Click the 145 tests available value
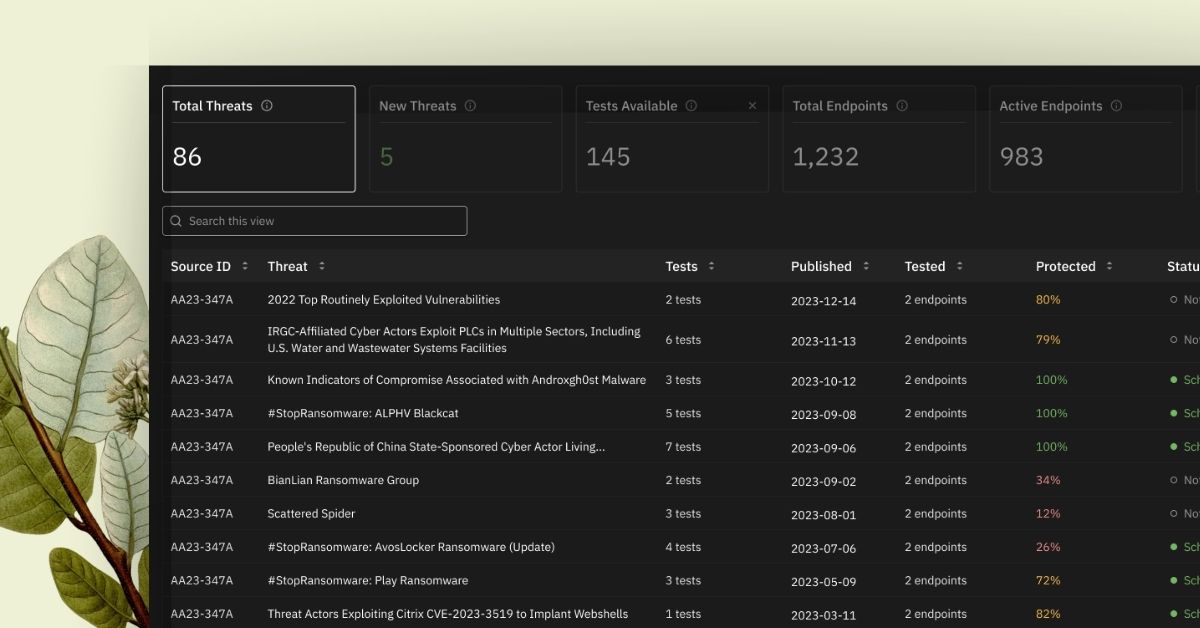The image size is (1200, 628). pos(608,157)
